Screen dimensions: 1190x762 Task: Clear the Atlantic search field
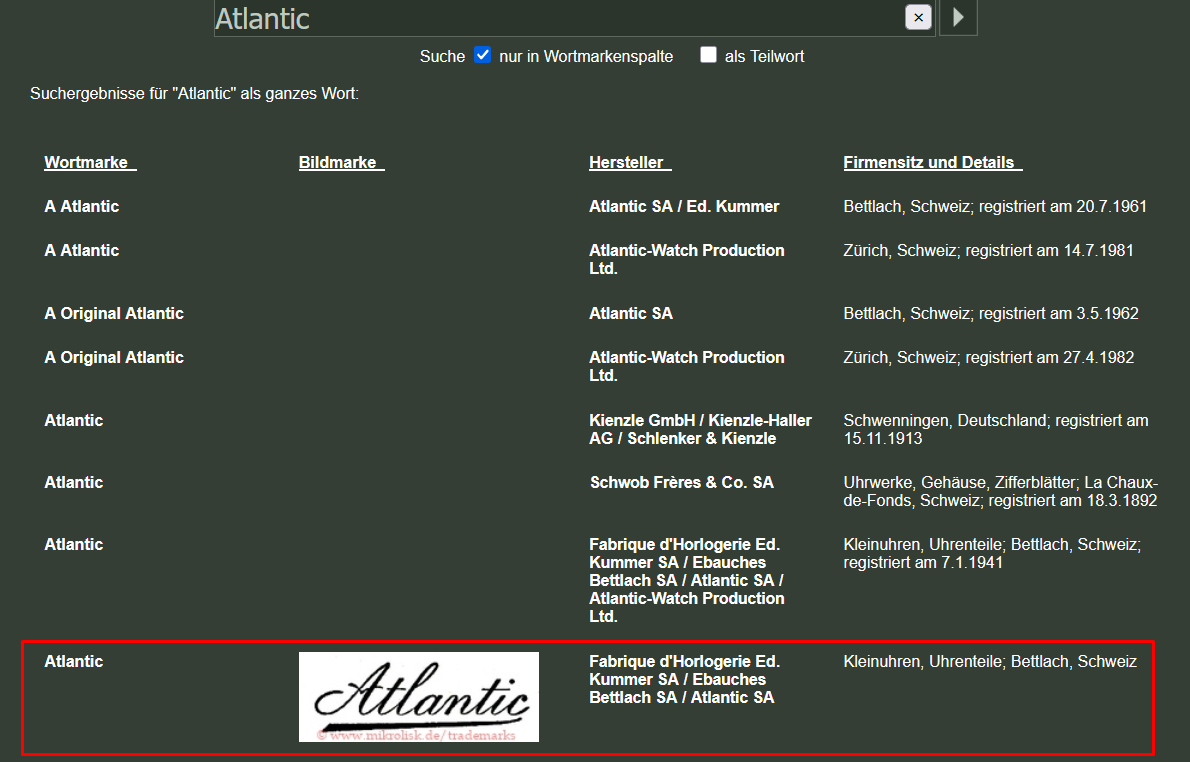coord(918,17)
